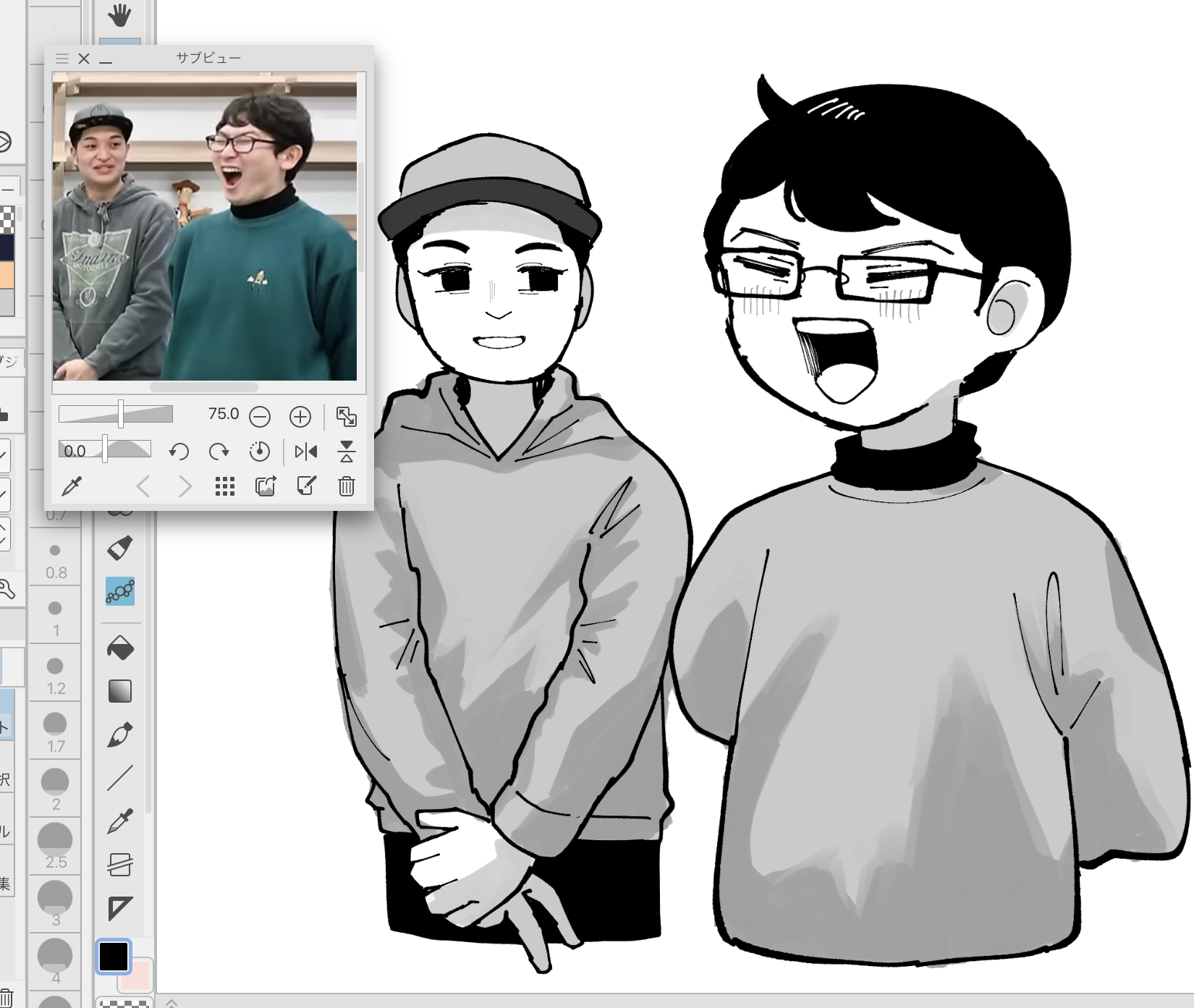Import an image into Sub View

pyautogui.click(x=266, y=486)
